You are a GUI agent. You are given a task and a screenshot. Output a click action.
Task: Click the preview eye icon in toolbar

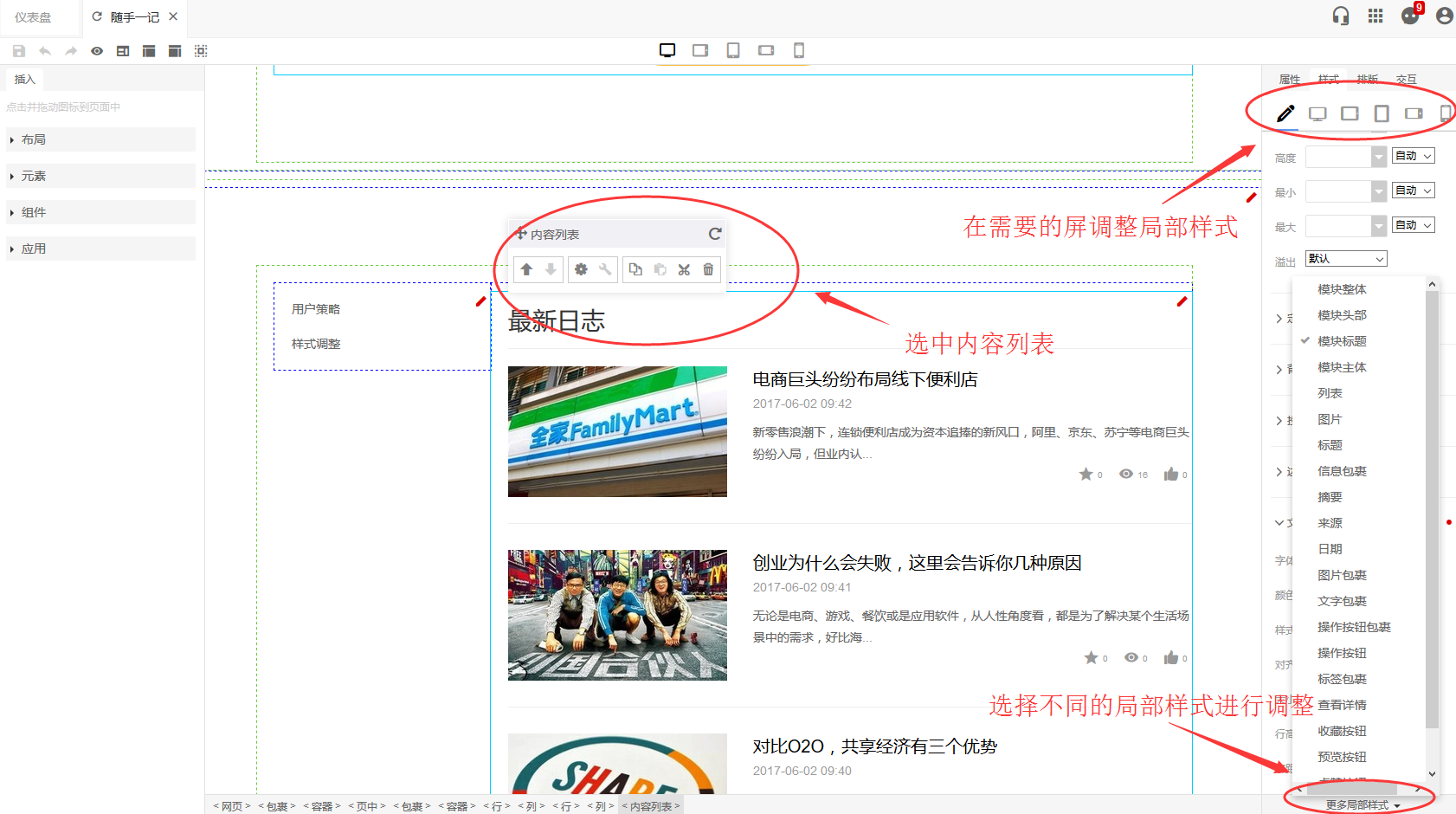coord(97,51)
